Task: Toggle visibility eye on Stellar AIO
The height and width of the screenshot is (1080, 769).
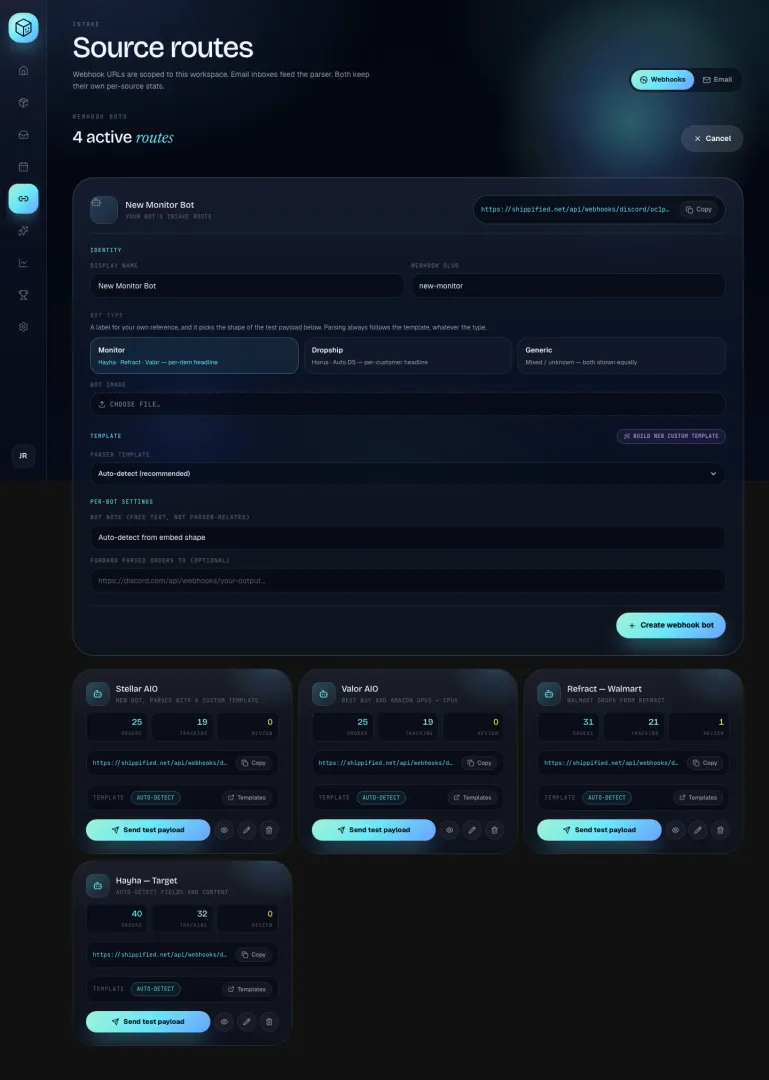Action: [224, 830]
